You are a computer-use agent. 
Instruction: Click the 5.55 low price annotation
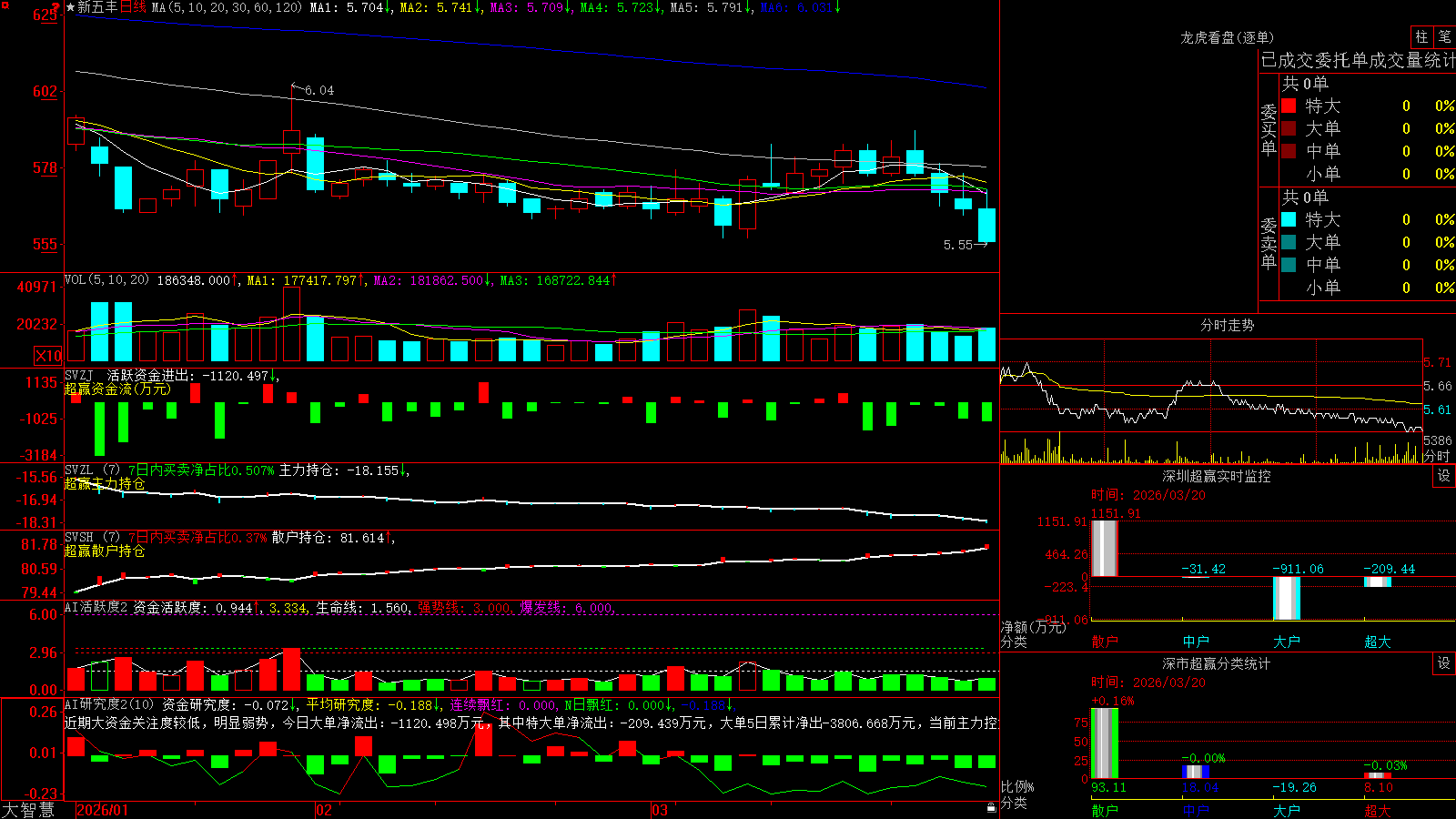point(958,245)
